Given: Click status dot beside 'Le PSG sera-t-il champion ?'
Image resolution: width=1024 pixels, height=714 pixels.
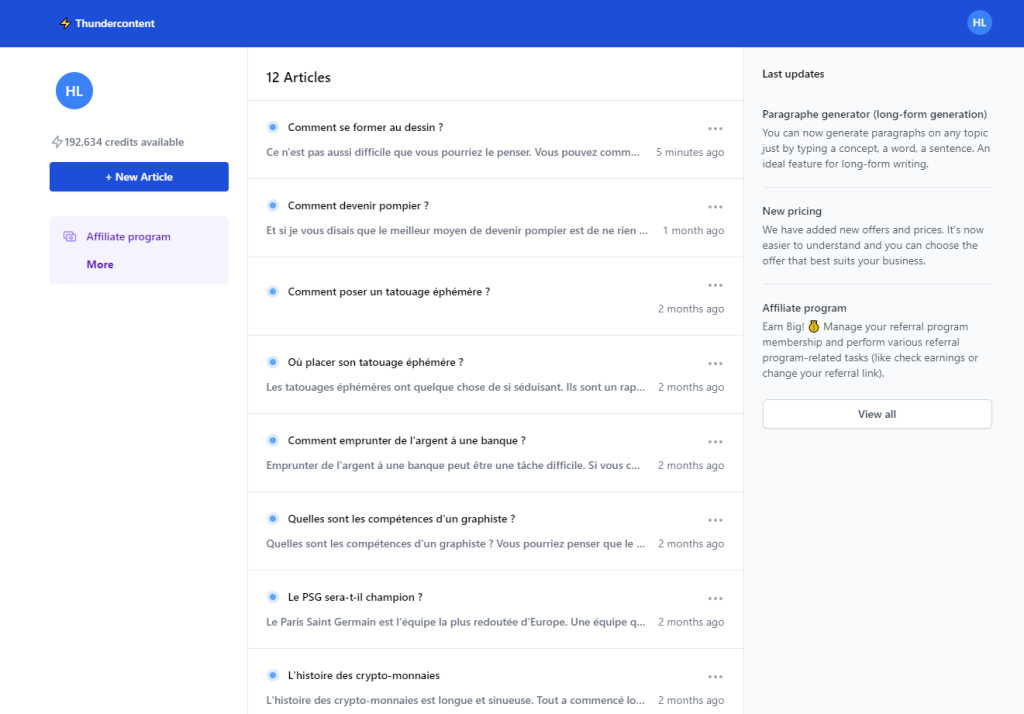Looking at the screenshot, I should [272, 597].
